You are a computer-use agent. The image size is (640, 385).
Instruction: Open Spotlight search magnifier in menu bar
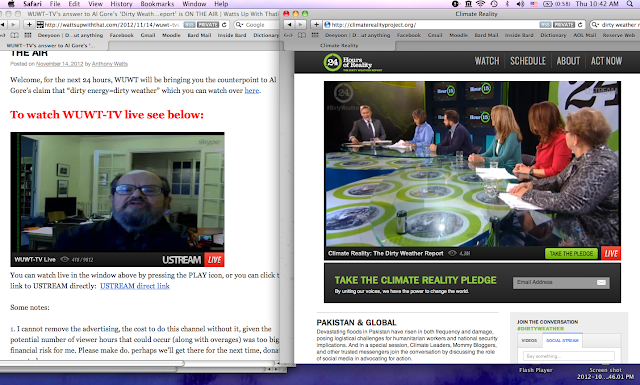[x=630, y=4]
